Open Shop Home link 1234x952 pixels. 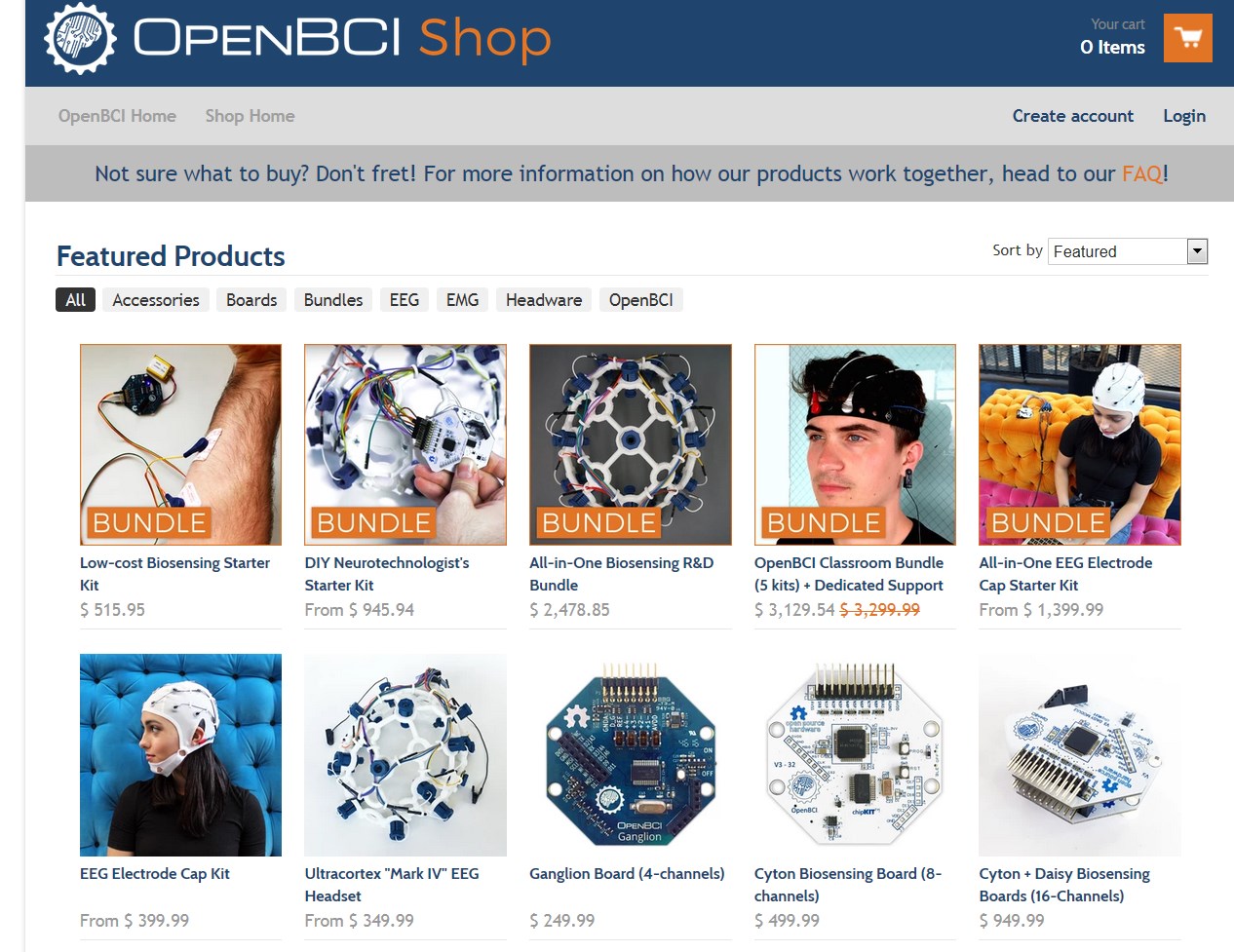pos(250,116)
